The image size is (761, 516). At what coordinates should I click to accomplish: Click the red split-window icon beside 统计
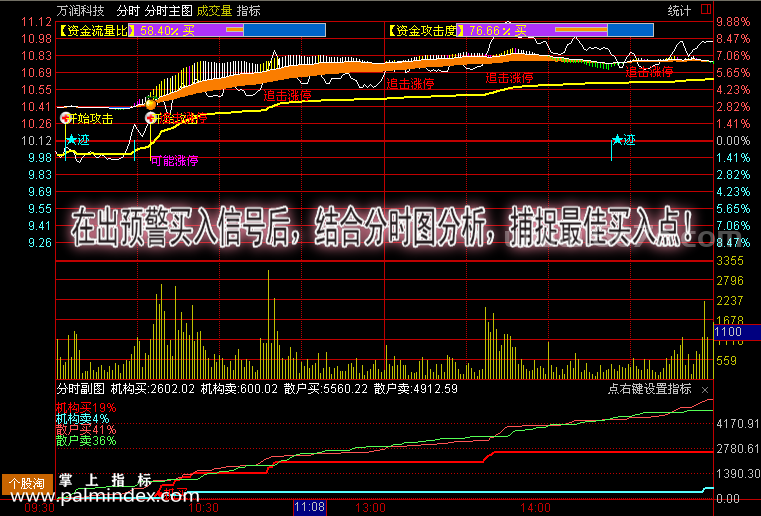click(706, 9)
